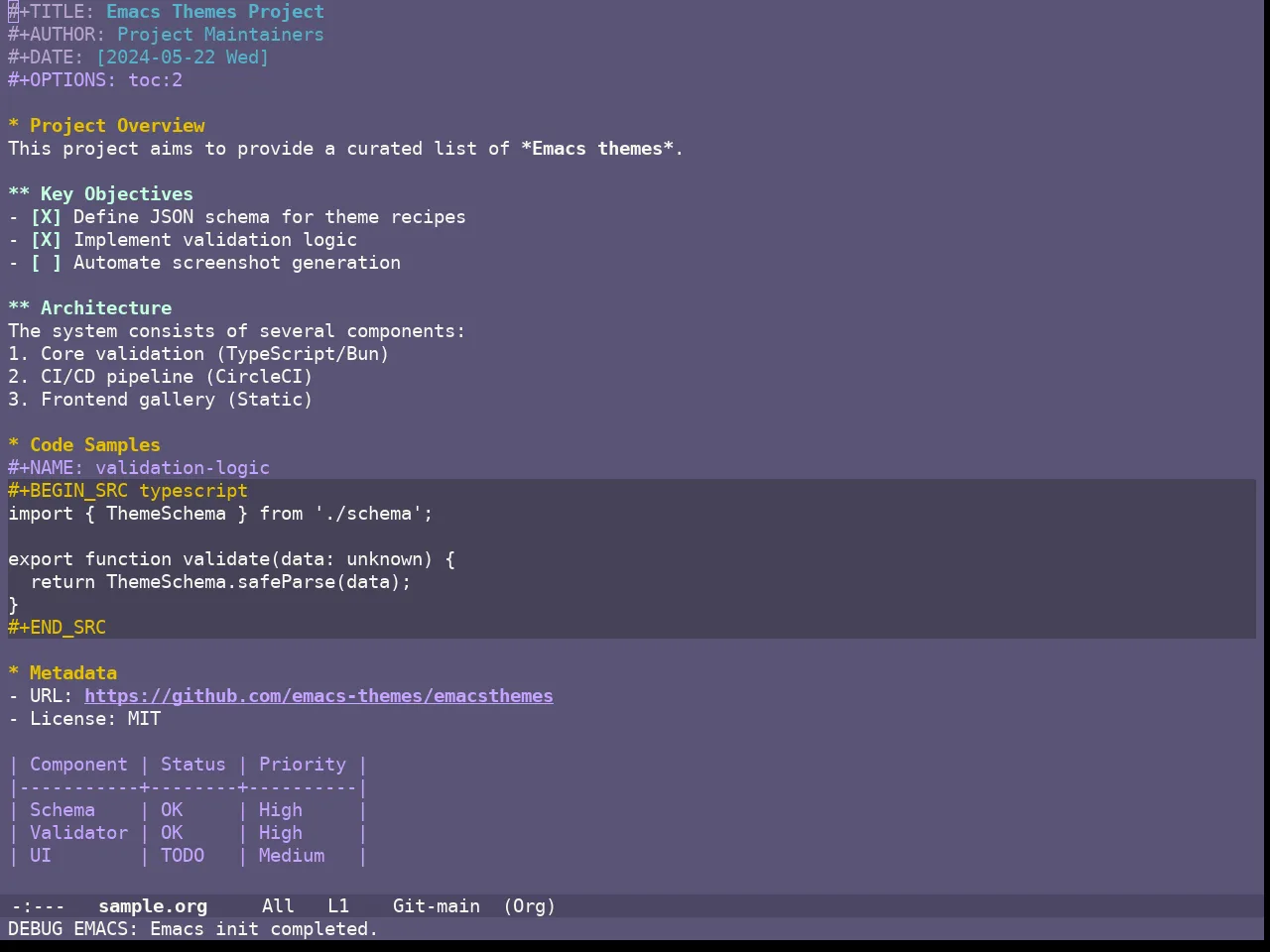Toggle the Implement validation logic checkbox
This screenshot has height=952, width=1270.
[46, 240]
